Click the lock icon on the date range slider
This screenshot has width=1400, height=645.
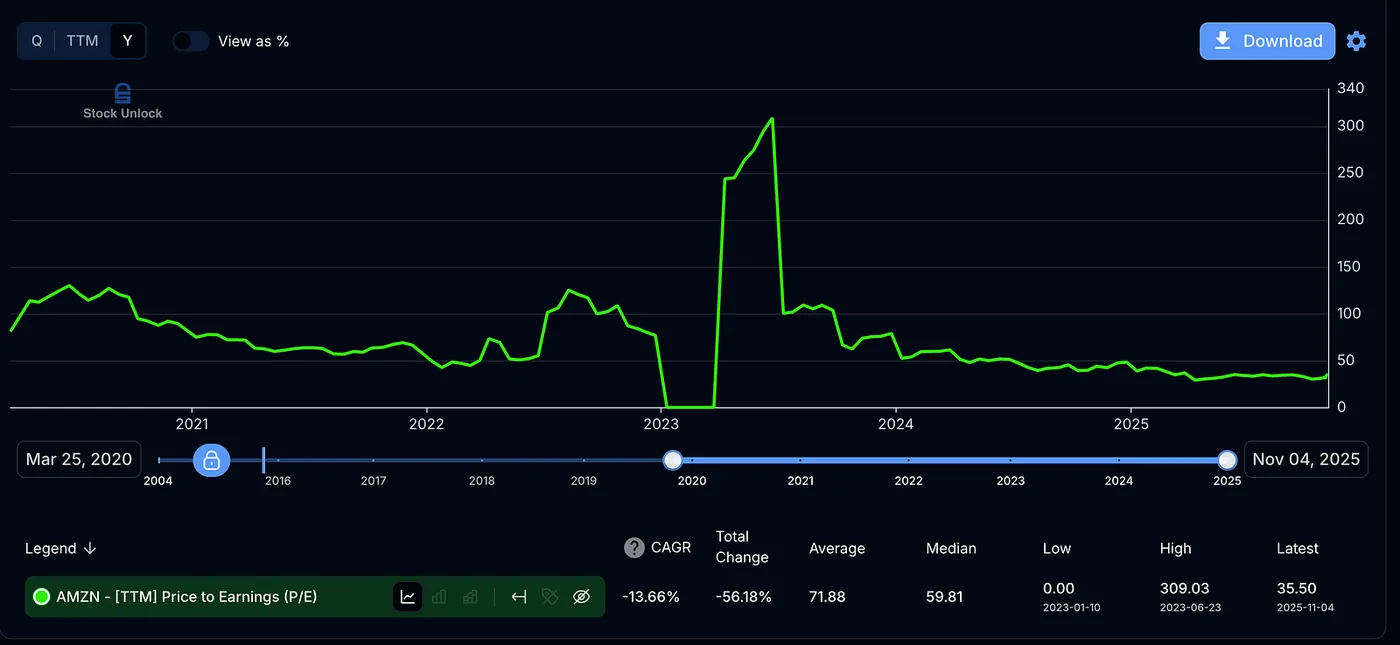[x=211, y=460]
